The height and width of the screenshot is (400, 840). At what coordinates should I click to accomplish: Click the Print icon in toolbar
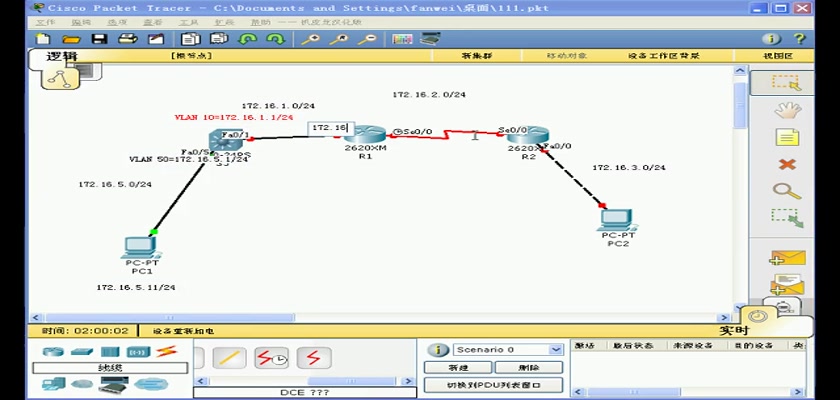[x=127, y=39]
